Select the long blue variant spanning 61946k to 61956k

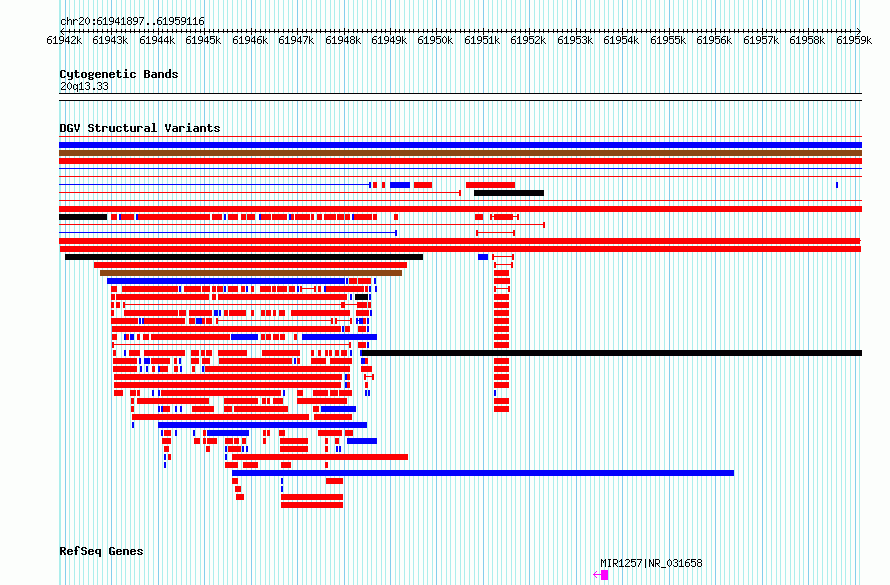click(483, 473)
